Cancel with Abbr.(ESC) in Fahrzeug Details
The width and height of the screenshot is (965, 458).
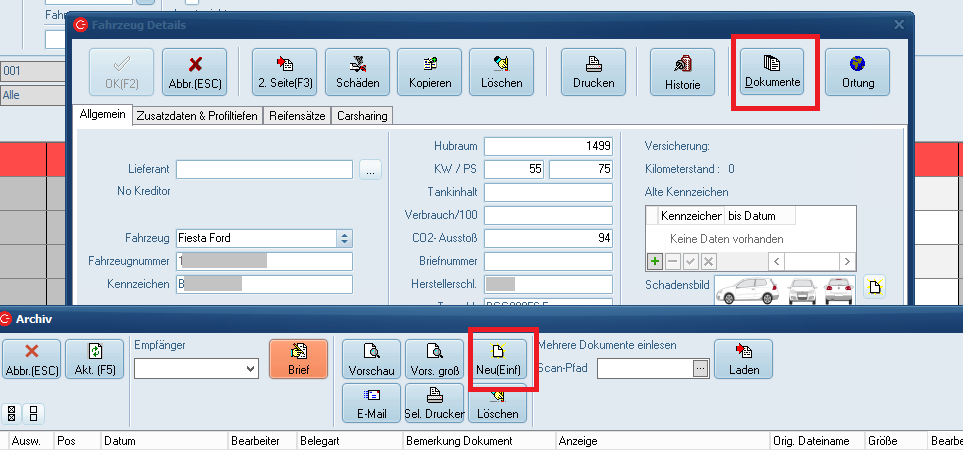coord(194,72)
